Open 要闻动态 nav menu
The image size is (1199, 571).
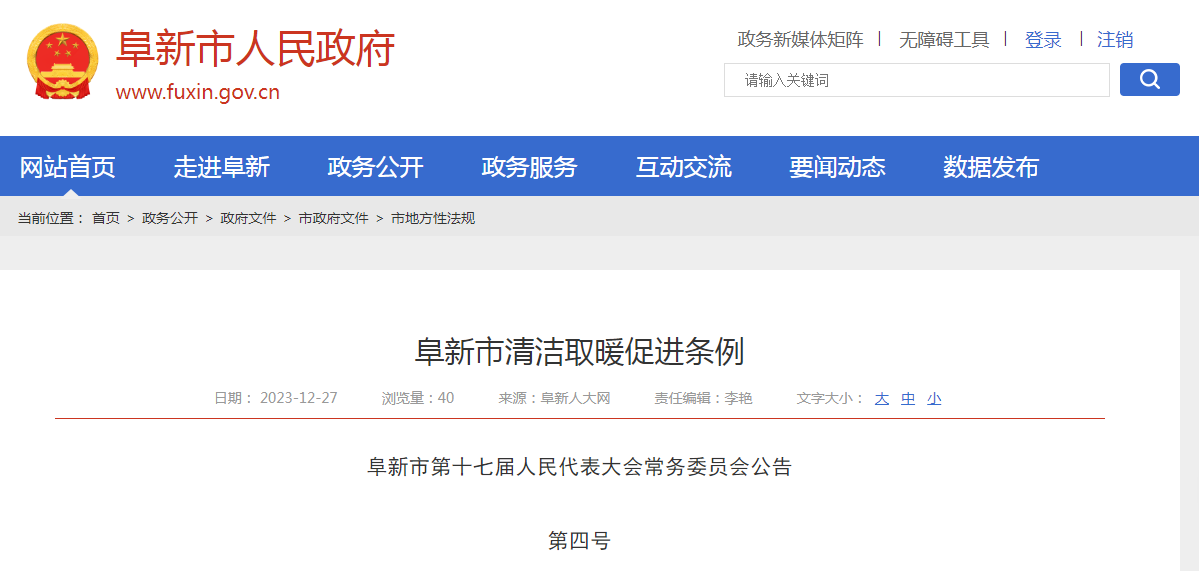(x=837, y=167)
